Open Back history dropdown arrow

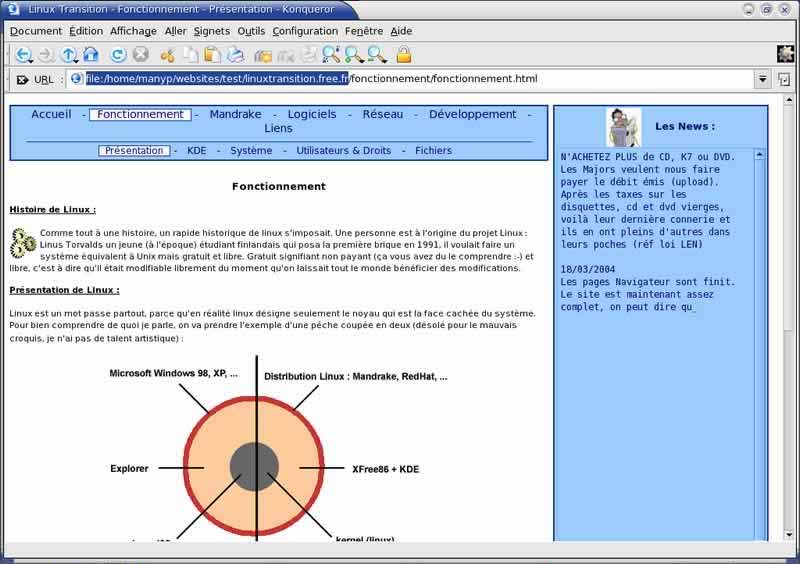(31, 61)
